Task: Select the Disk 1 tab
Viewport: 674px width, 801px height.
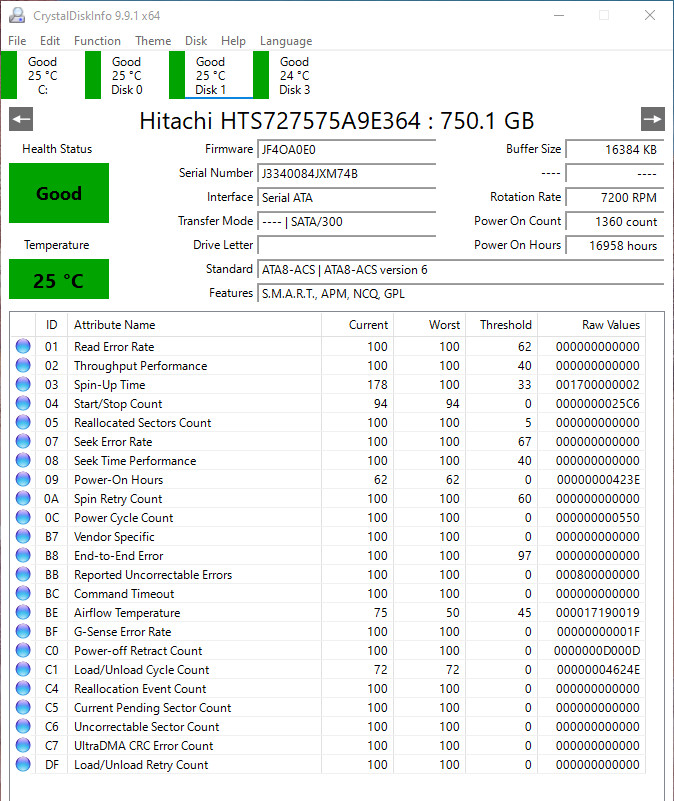Action: 211,75
